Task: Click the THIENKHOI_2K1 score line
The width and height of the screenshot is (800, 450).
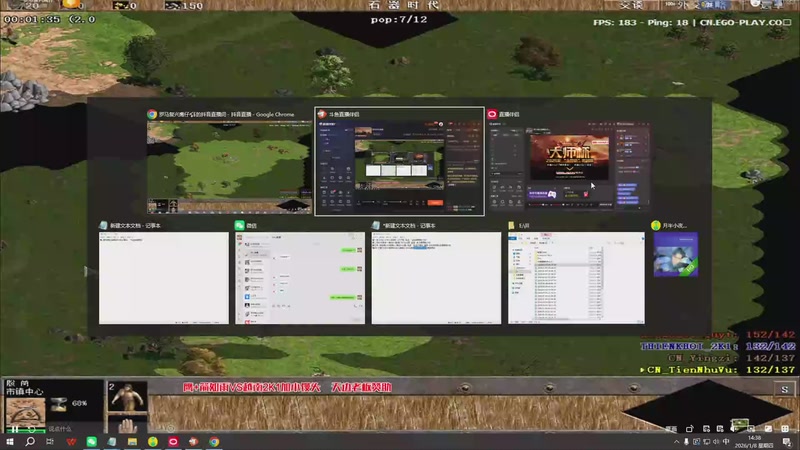Action: [x=718, y=346]
